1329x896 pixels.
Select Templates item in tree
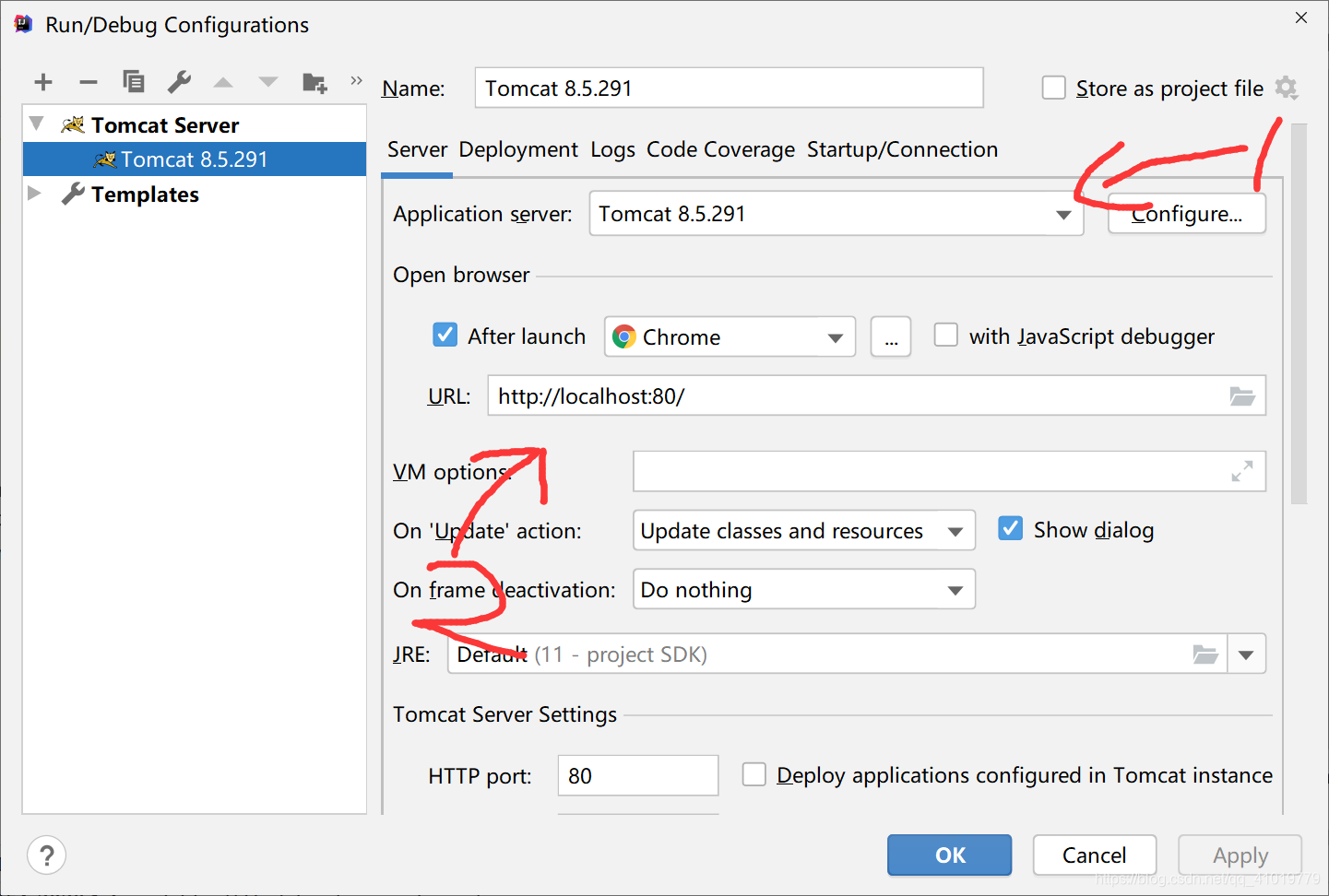[145, 195]
